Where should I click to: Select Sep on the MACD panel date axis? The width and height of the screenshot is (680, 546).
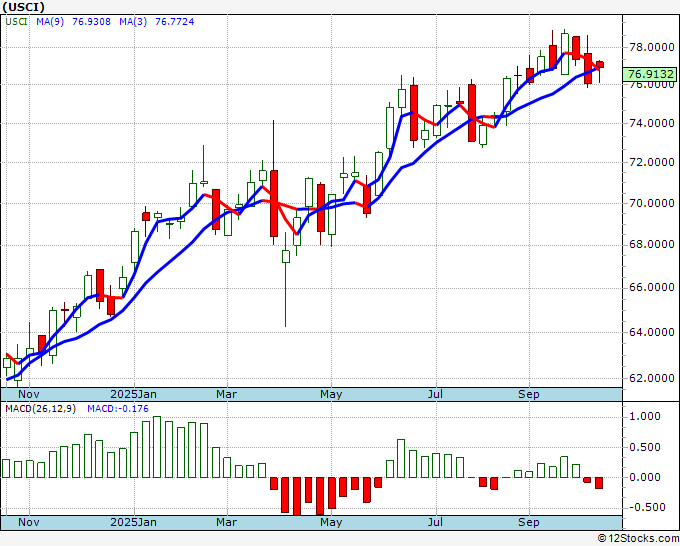pos(529,522)
